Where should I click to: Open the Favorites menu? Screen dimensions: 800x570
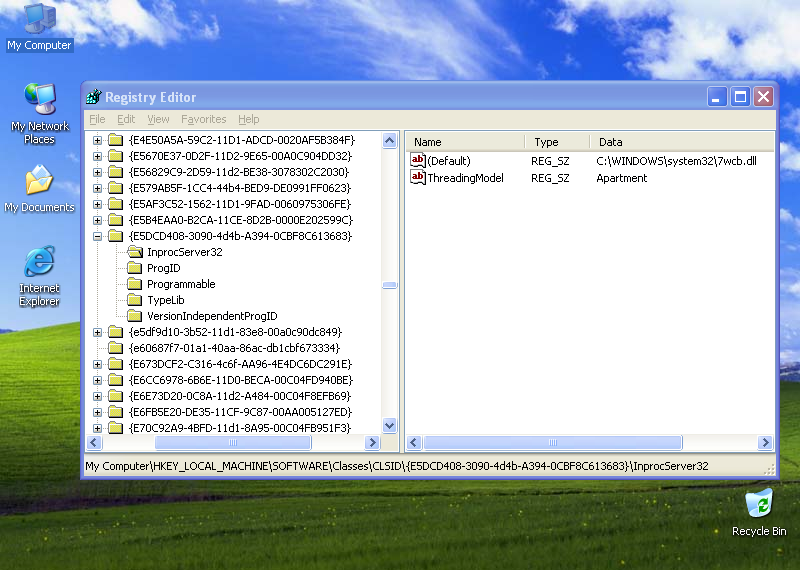tap(203, 119)
